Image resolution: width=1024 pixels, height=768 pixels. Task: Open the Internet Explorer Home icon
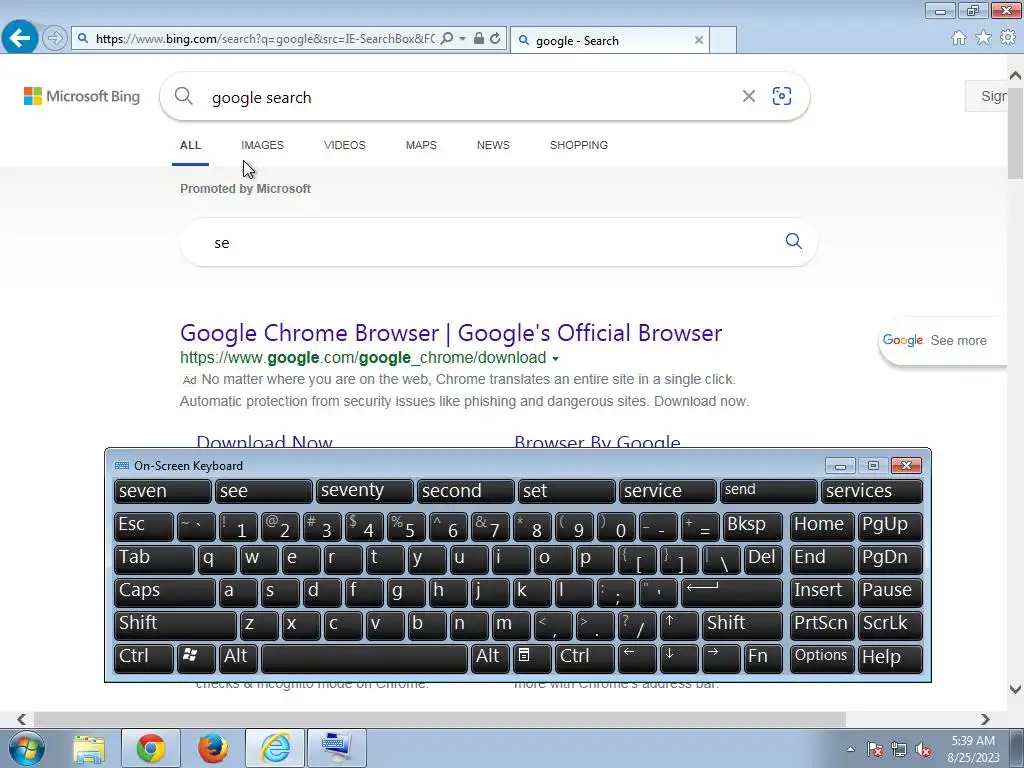click(x=959, y=38)
